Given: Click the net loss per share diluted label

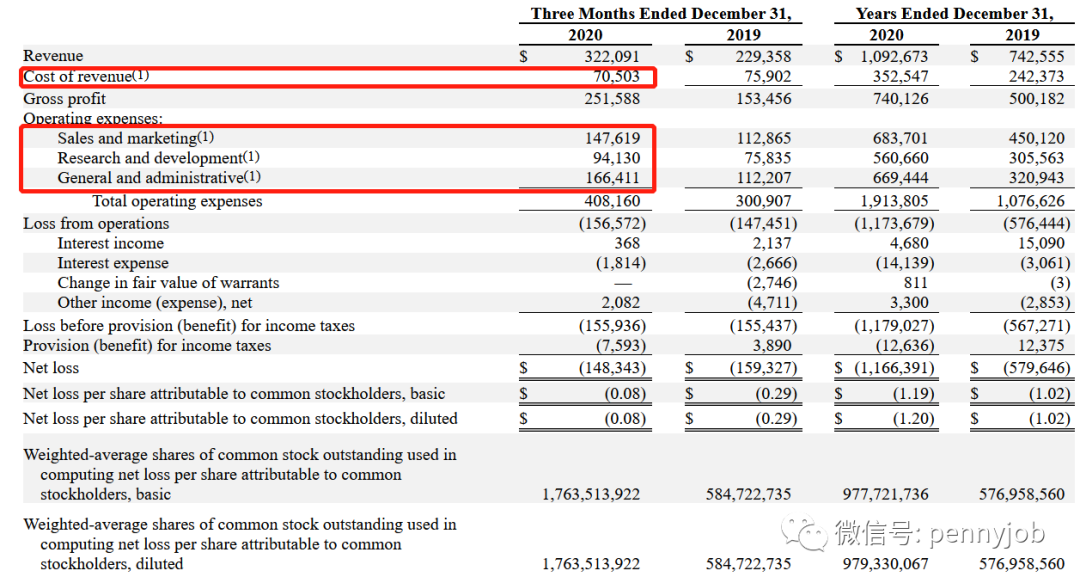Looking at the screenshot, I should 240,419.
